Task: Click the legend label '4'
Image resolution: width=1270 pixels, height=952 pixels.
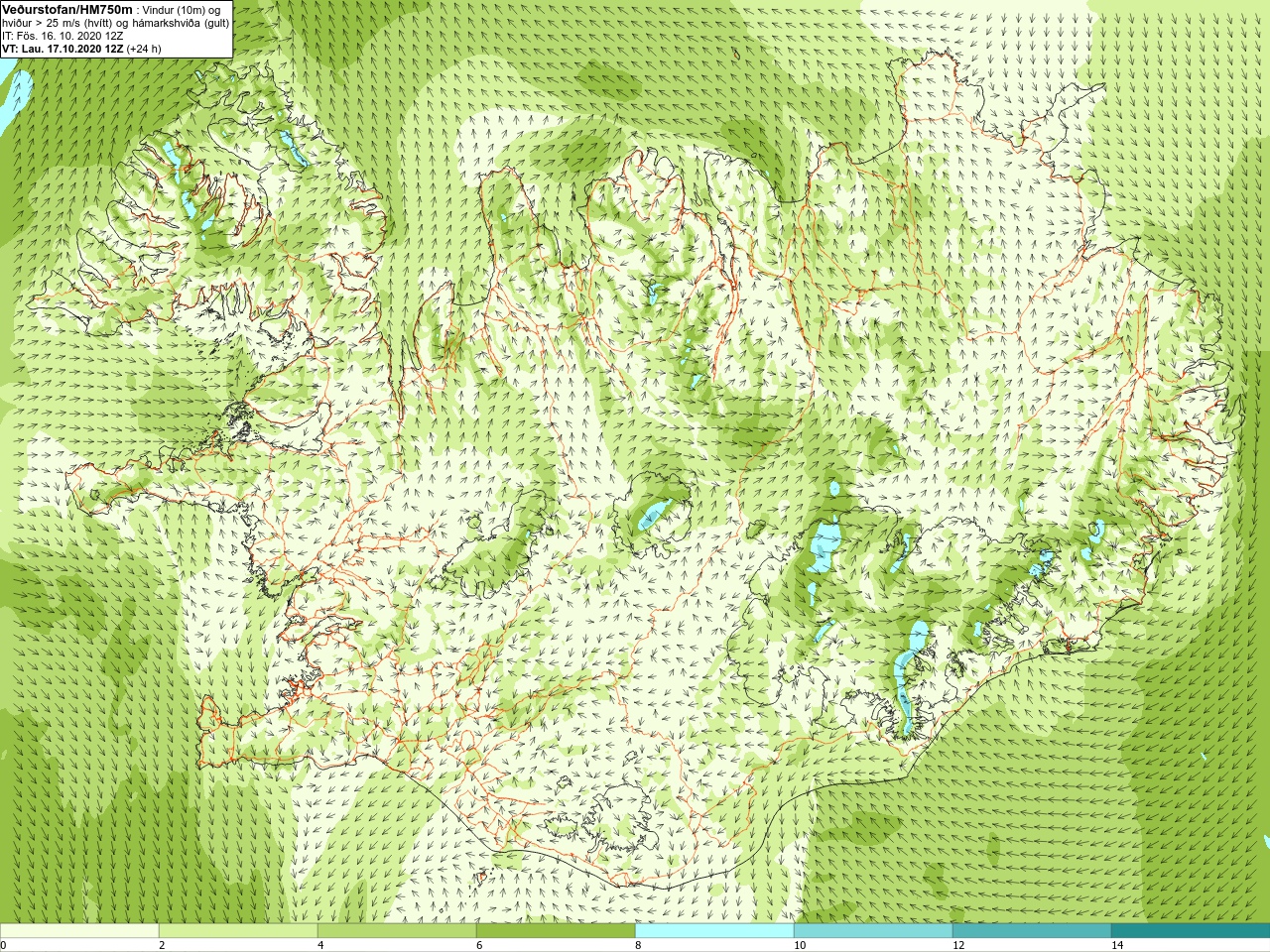Action: click(320, 945)
